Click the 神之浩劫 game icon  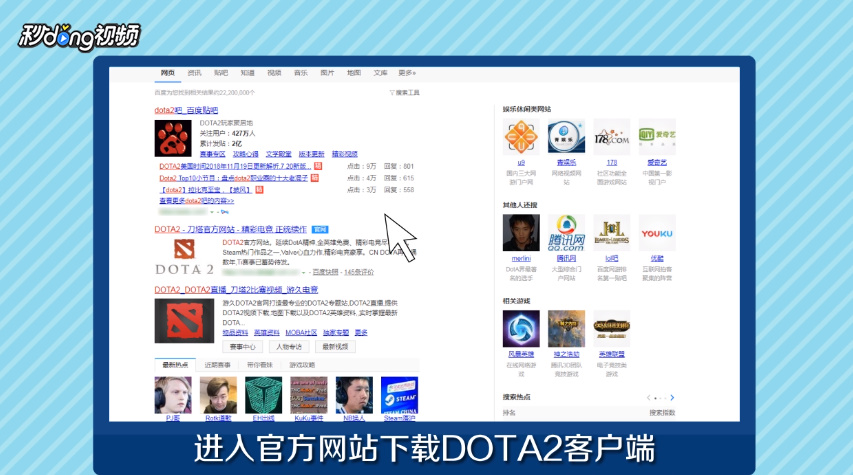click(566, 329)
